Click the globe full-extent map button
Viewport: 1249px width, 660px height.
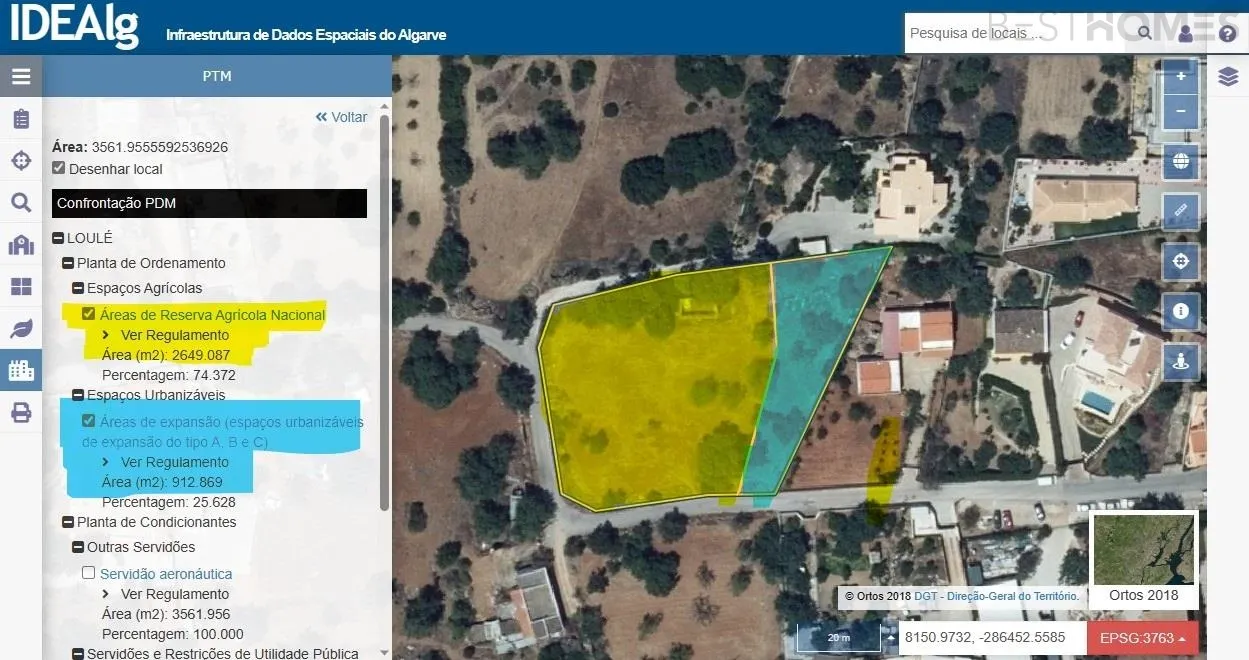point(1181,161)
